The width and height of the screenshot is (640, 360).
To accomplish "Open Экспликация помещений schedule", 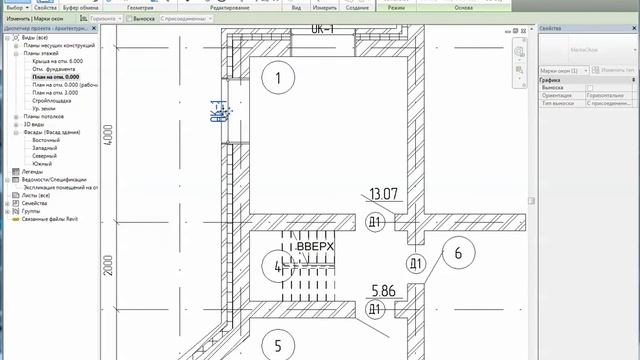I will [x=61, y=187].
